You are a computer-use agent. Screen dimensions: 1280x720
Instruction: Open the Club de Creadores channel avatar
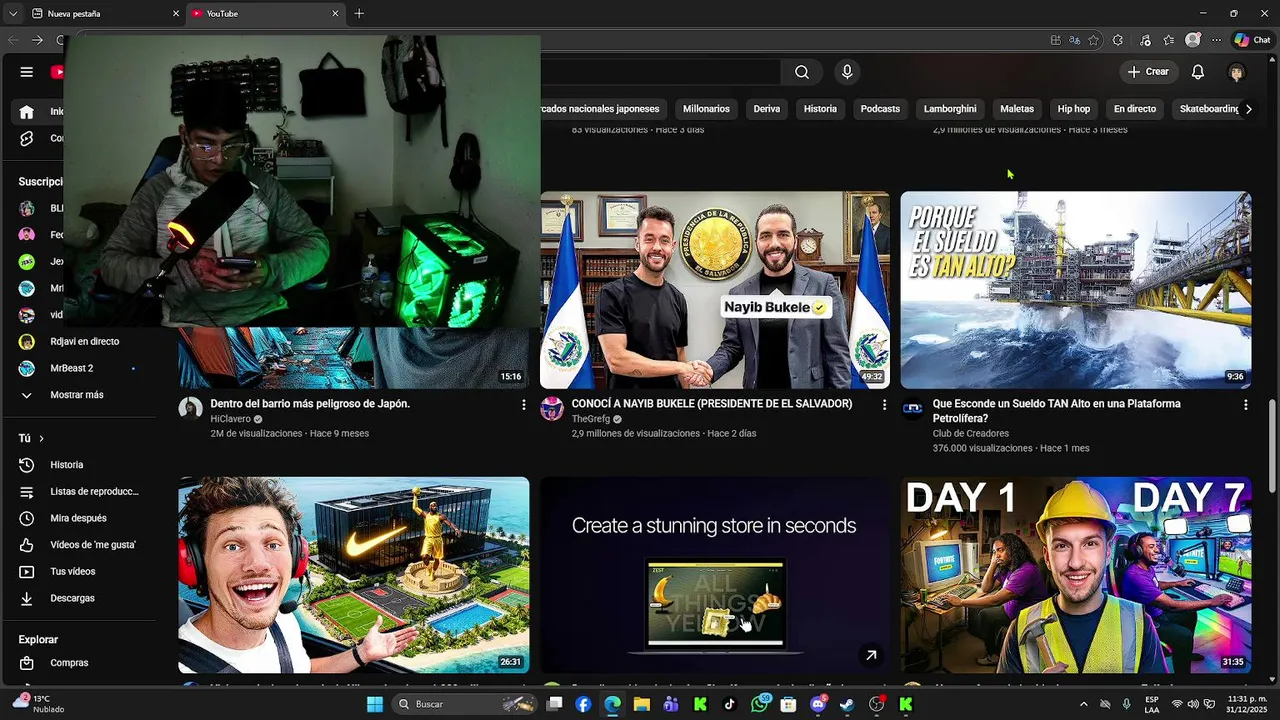tap(912, 408)
